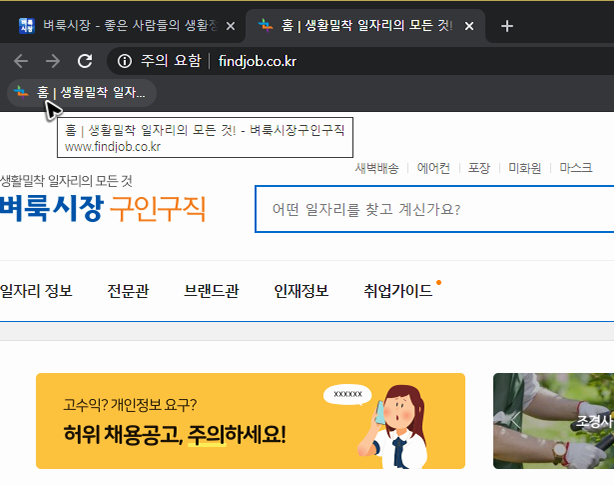The height and width of the screenshot is (485, 614).
Task: Click the 미화원 keyword link
Action: click(x=525, y=168)
